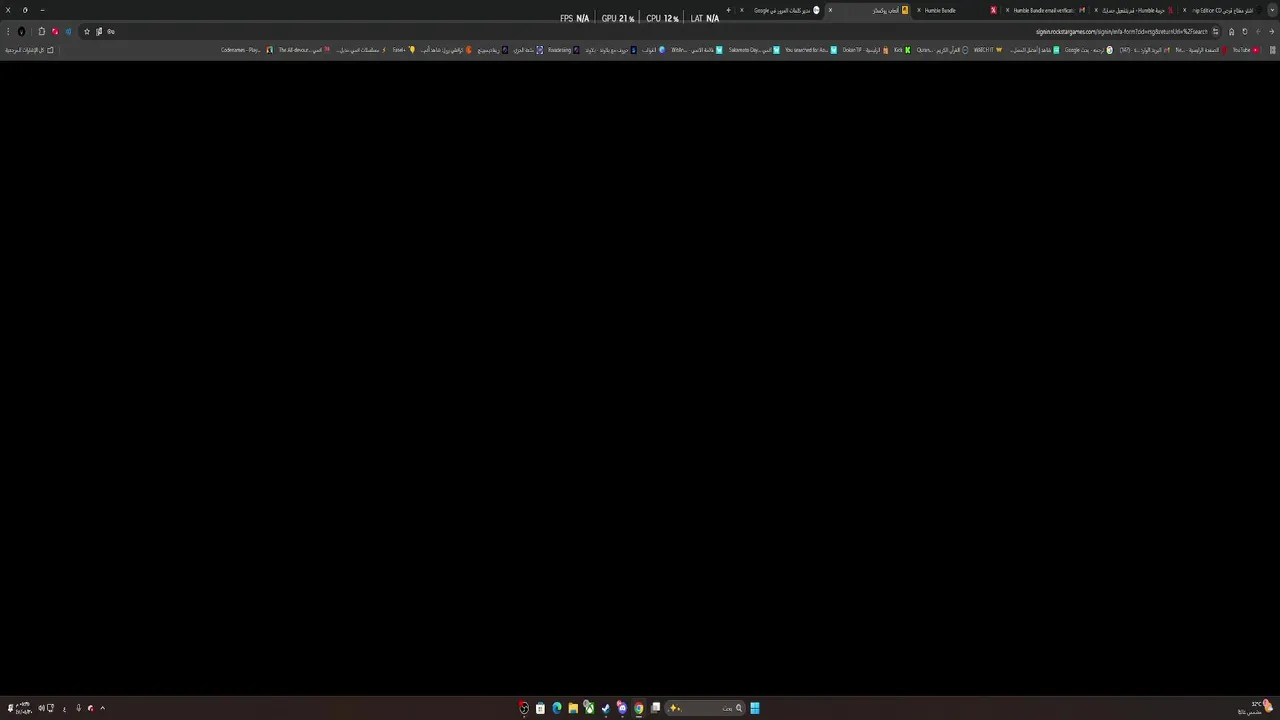The image size is (1280, 720).
Task: Open the Google translate search bookmark
Action: click(x=1088, y=50)
